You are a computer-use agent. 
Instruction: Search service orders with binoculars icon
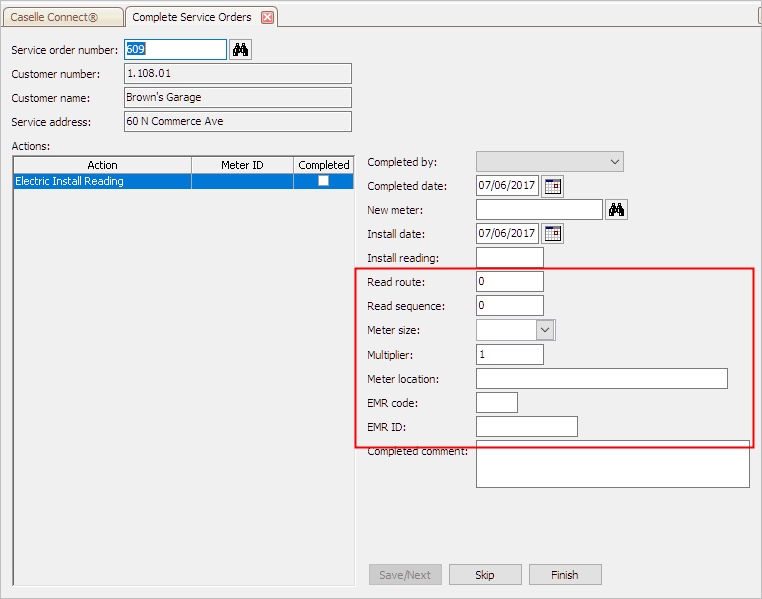[x=240, y=50]
